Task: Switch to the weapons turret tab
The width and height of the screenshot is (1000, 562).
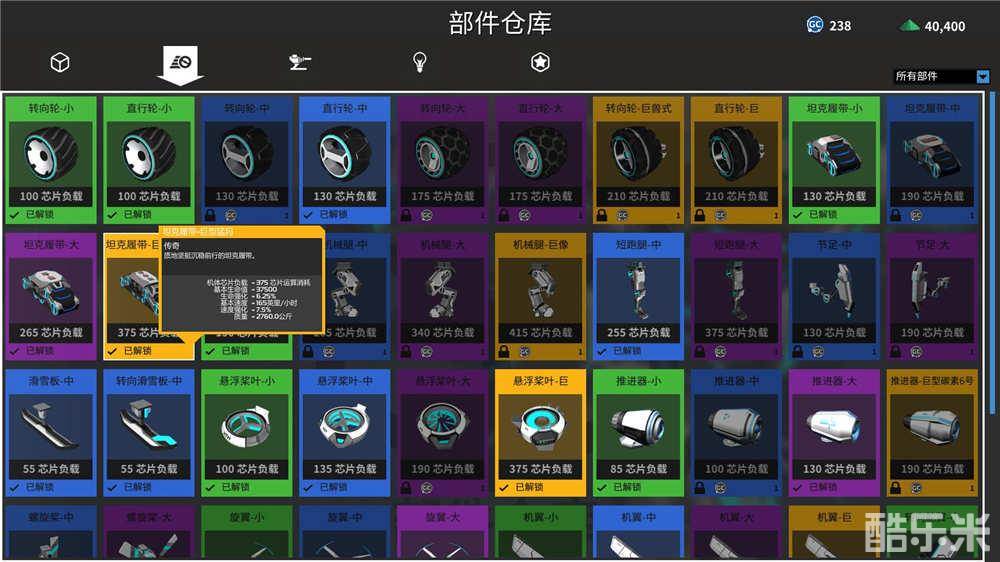Action: pos(298,63)
